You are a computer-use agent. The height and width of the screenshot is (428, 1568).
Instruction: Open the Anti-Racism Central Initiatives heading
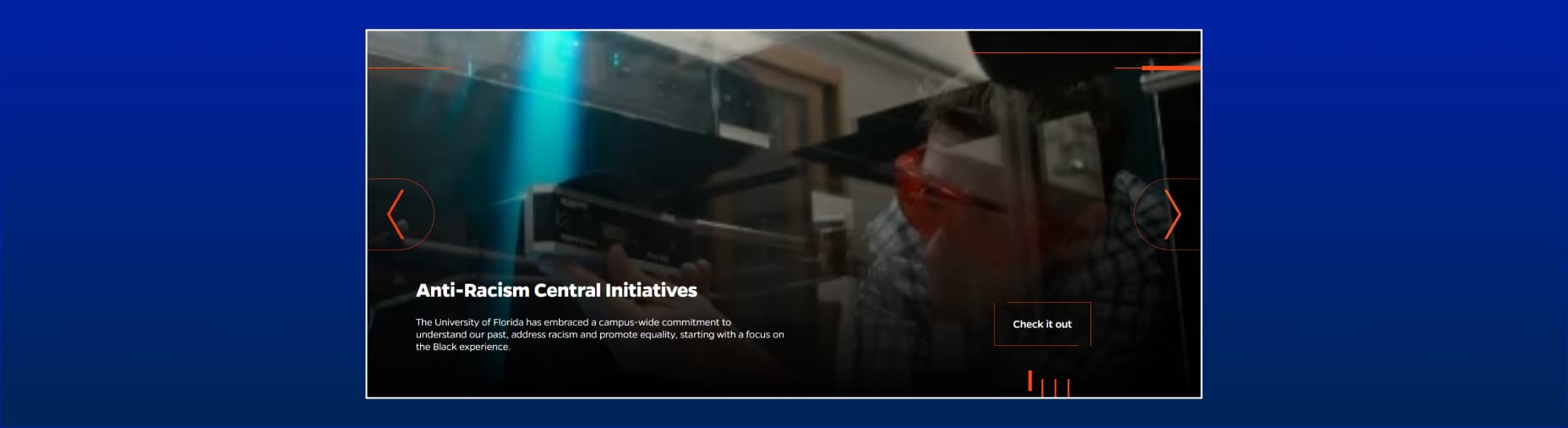click(x=556, y=290)
